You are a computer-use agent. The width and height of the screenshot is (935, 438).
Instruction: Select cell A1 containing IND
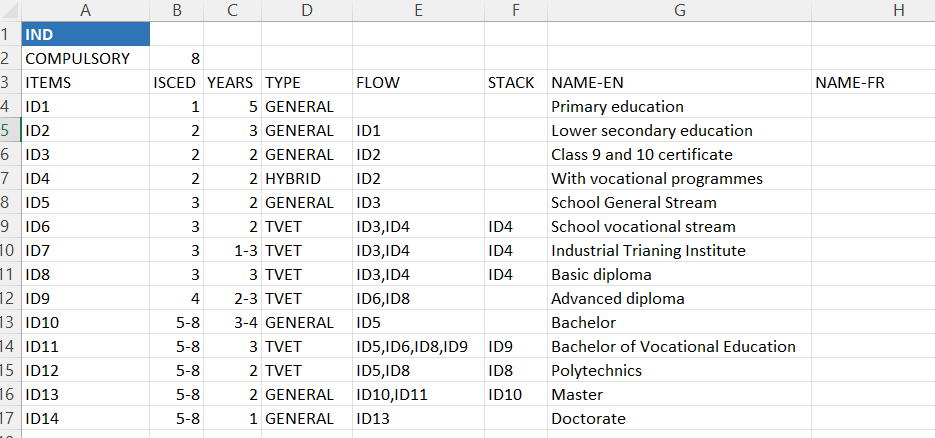pyautogui.click(x=85, y=34)
